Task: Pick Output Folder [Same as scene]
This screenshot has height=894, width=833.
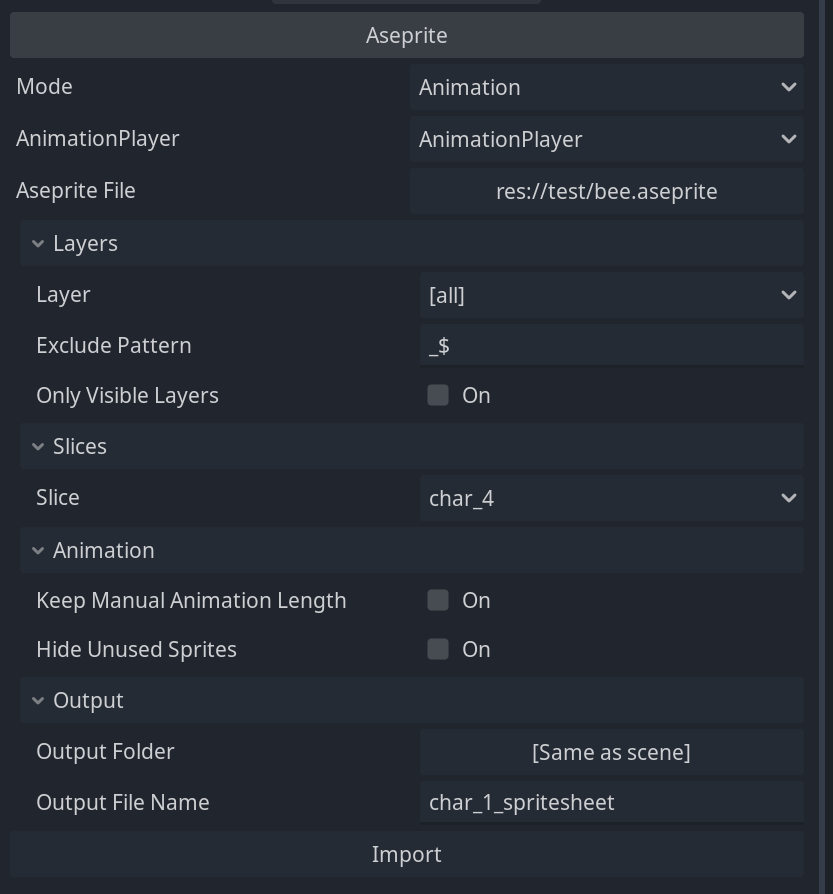Action: pyautogui.click(x=612, y=752)
